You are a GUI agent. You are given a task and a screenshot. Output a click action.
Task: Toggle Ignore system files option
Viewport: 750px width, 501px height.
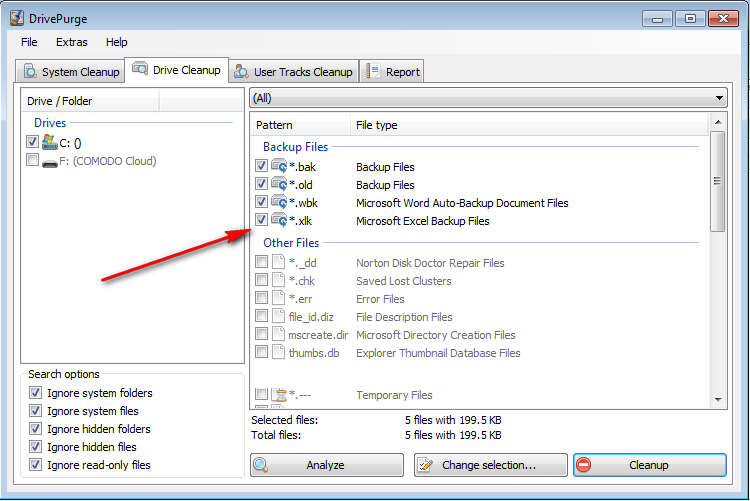[35, 411]
